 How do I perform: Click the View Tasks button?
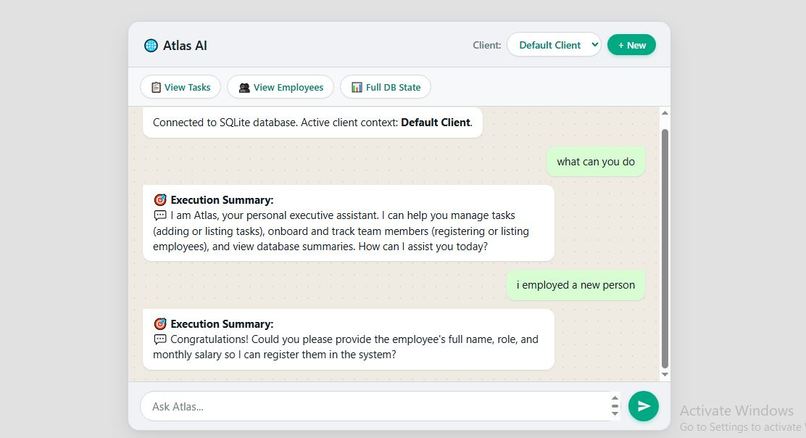tap(180, 87)
